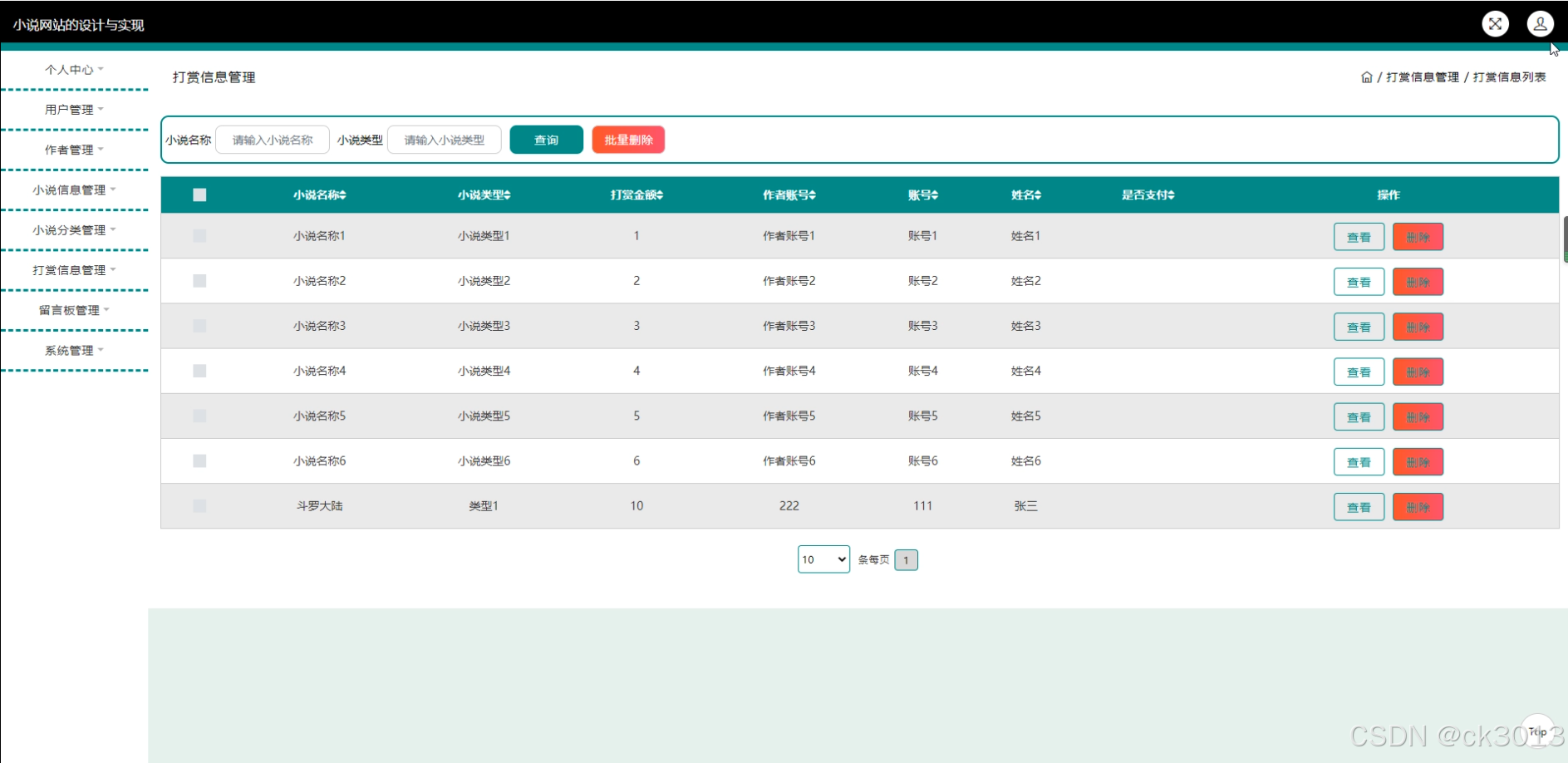Click the fullscreen toggle icon in header

tap(1495, 24)
